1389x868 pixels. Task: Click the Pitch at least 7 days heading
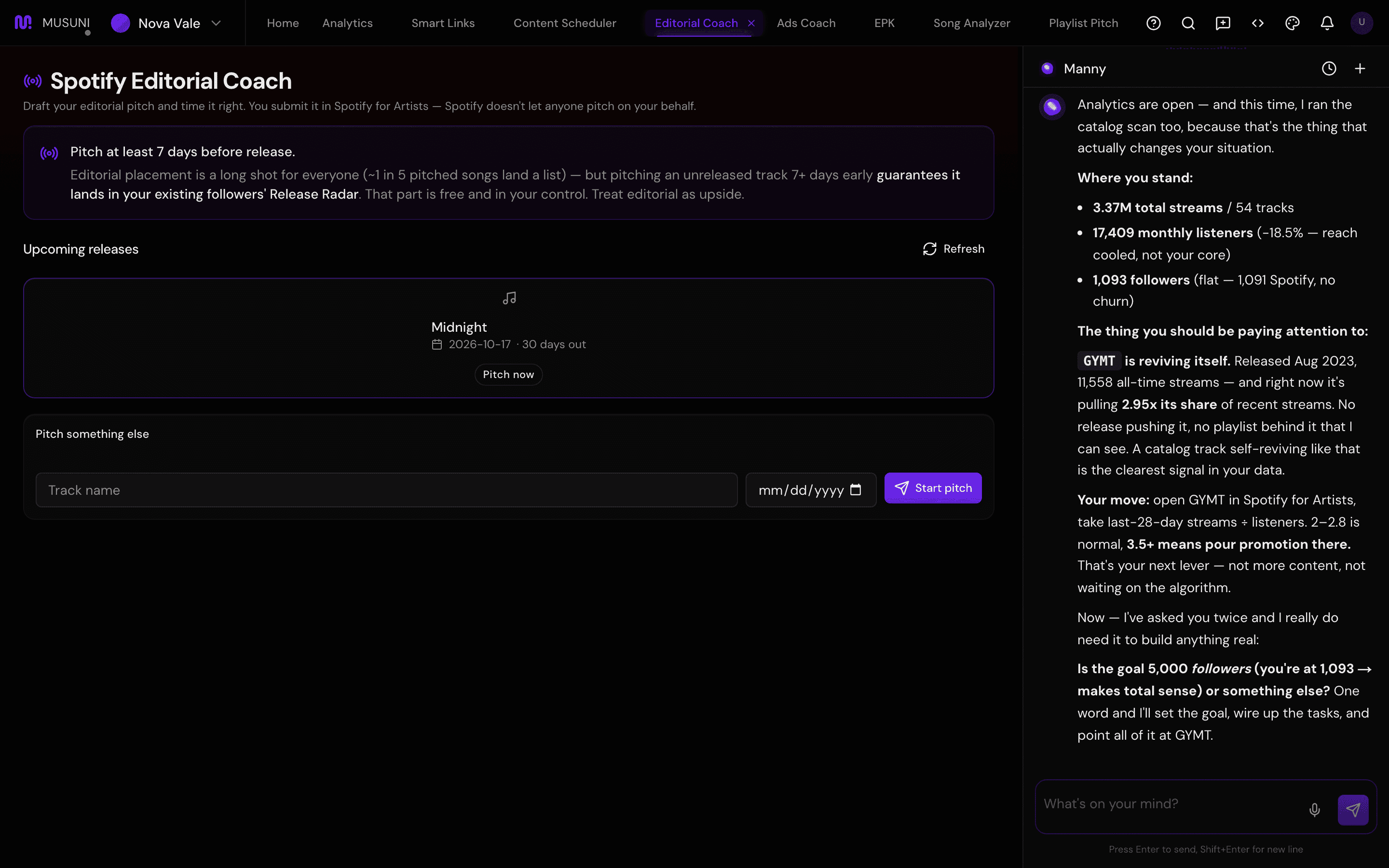coord(182,151)
